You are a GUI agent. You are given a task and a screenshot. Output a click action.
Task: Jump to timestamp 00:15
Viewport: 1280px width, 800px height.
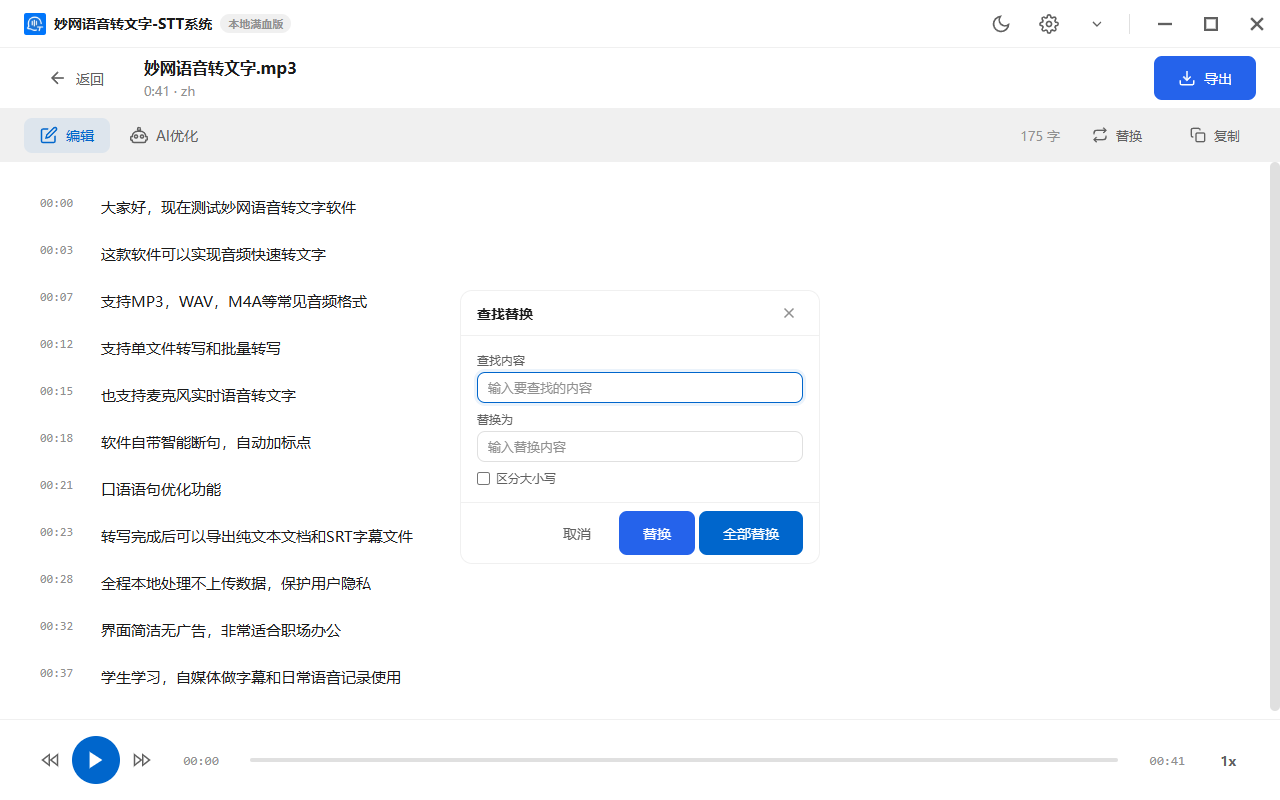[x=56, y=392]
